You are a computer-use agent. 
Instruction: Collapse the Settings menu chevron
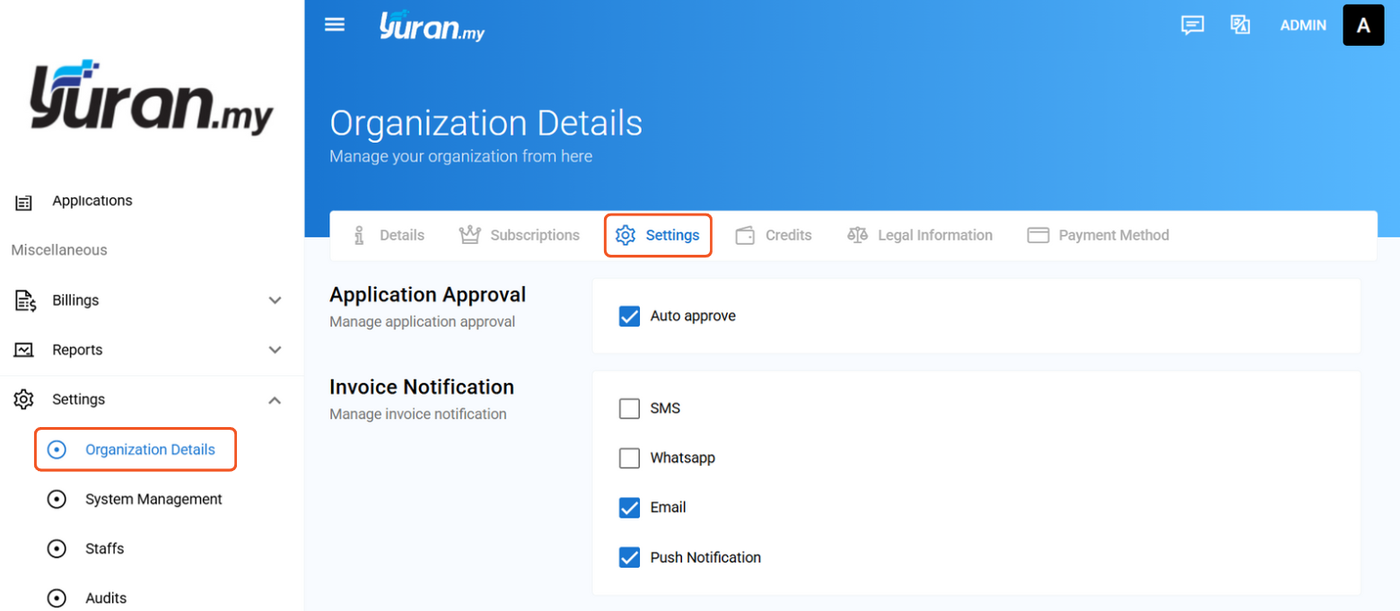pyautogui.click(x=275, y=400)
